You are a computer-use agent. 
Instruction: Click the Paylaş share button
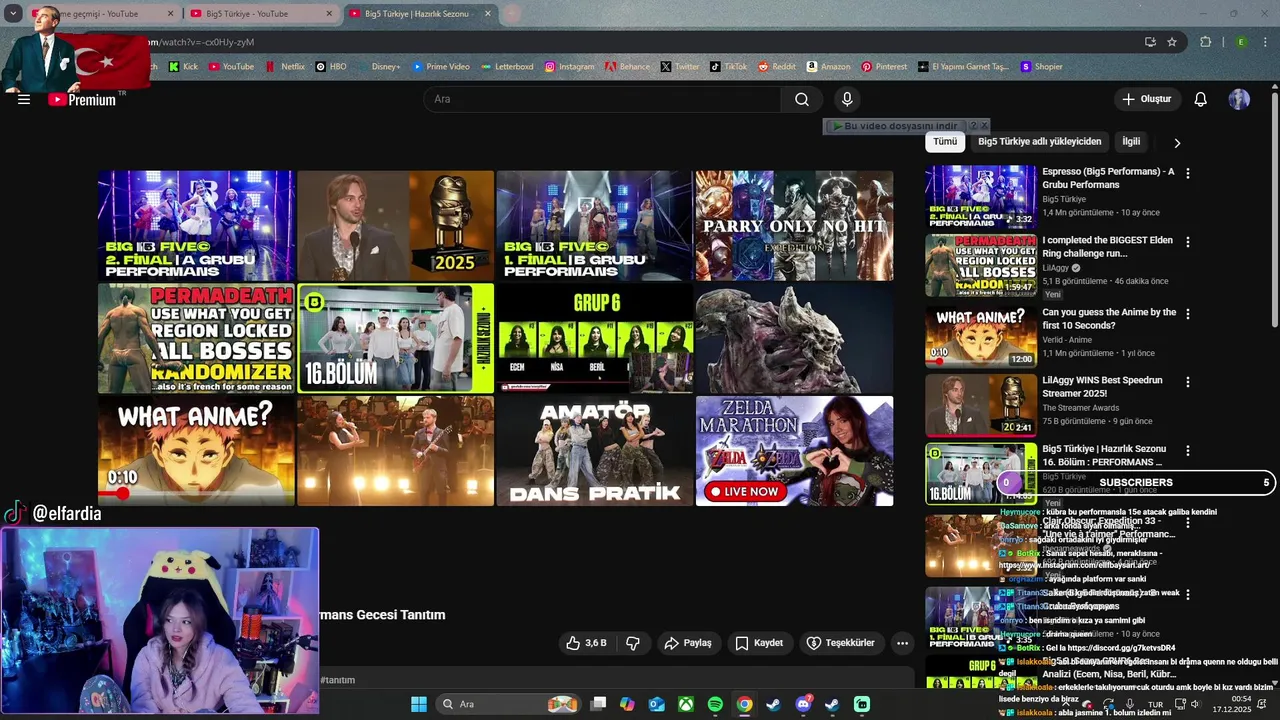pos(688,643)
